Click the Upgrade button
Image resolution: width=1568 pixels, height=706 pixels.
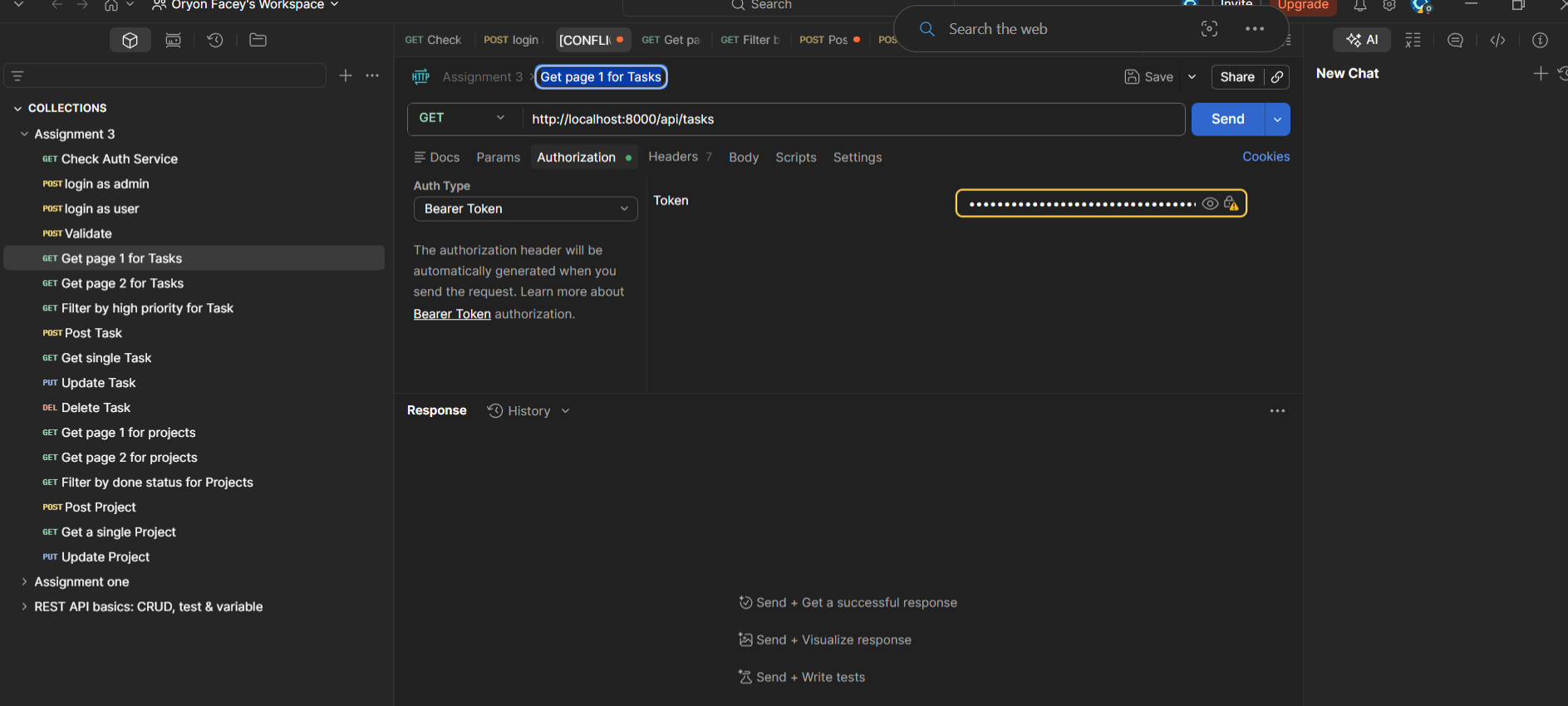click(1303, 6)
